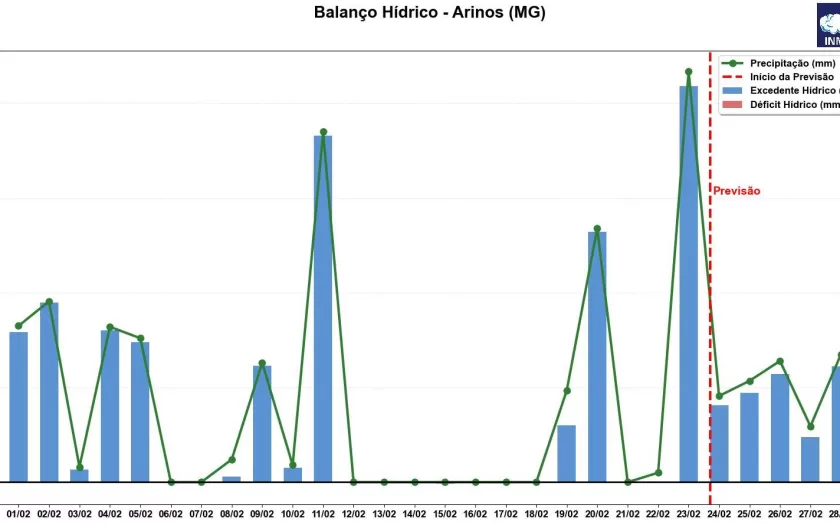Viewport: 840px width, 525px height.
Task: Click the 15/02 date label on the axis
Action: (x=445, y=514)
